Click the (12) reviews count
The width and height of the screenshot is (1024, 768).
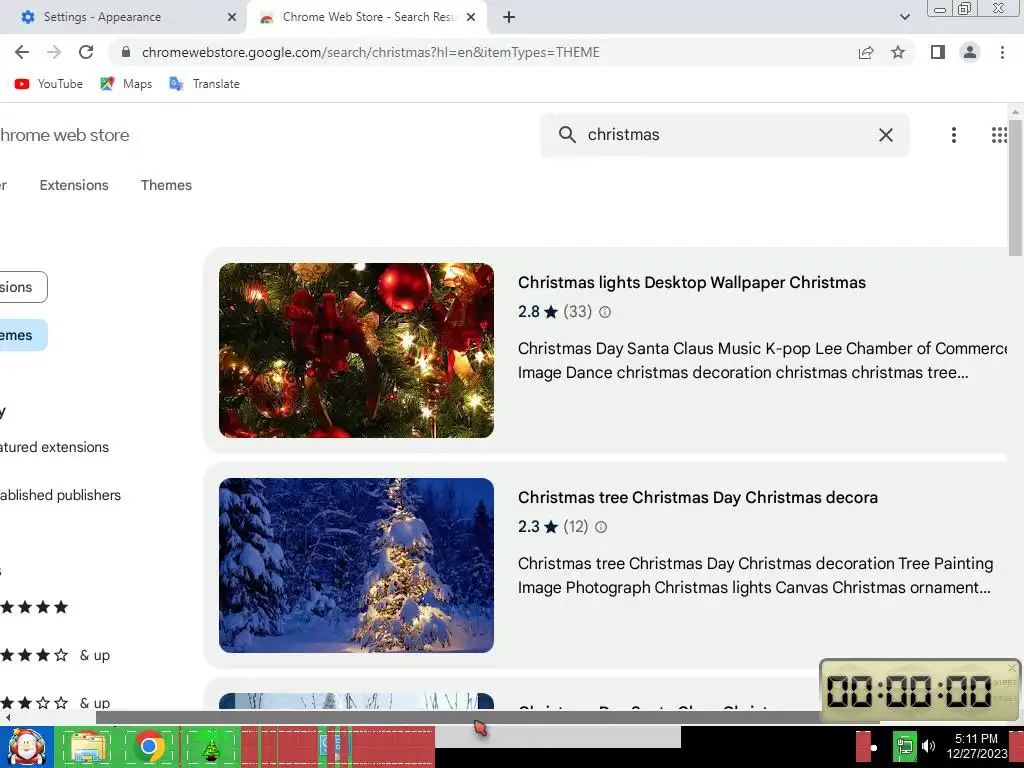[575, 526]
